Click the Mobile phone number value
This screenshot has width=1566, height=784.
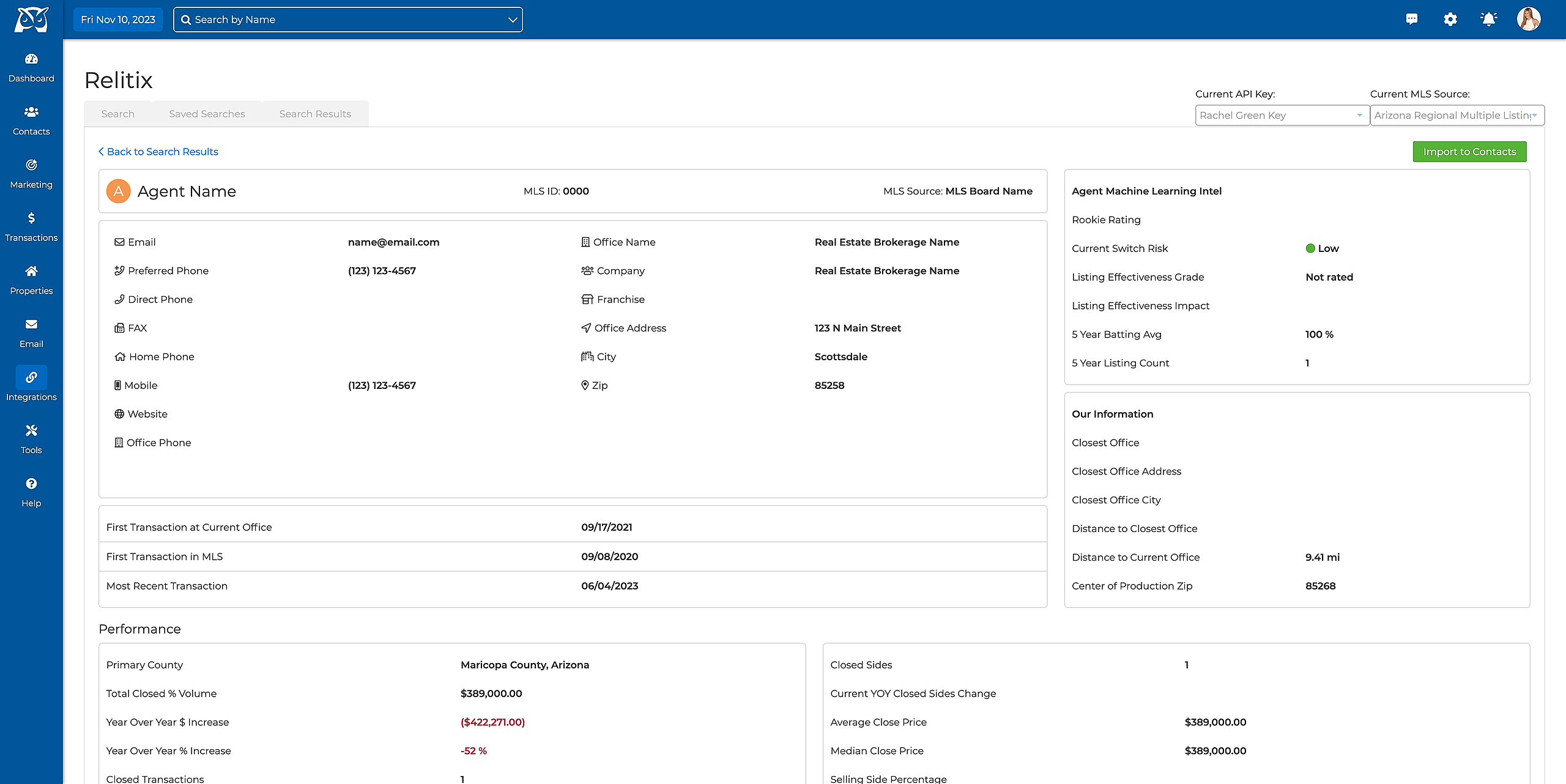point(382,385)
